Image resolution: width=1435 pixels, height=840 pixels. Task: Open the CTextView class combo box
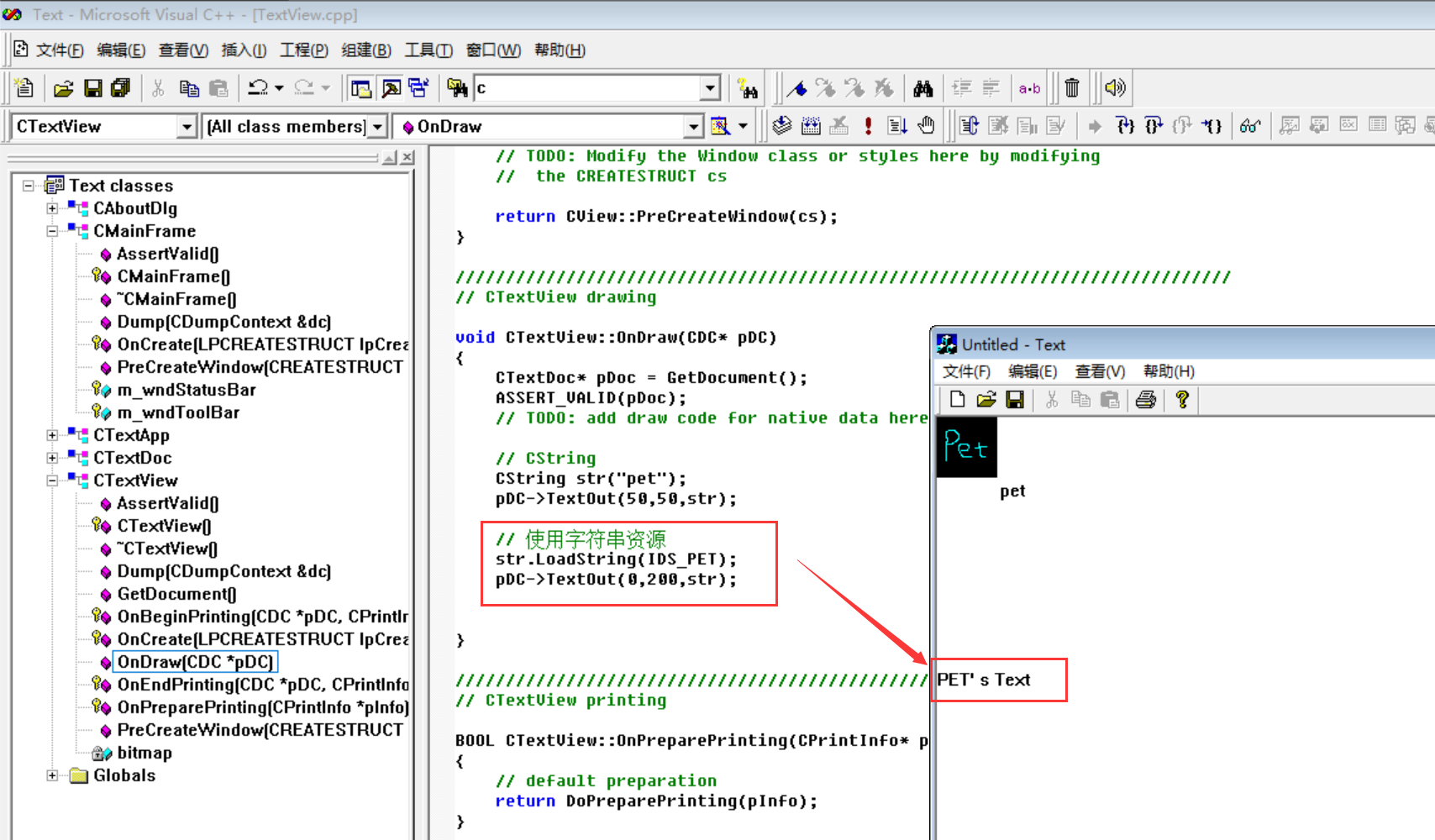(187, 127)
